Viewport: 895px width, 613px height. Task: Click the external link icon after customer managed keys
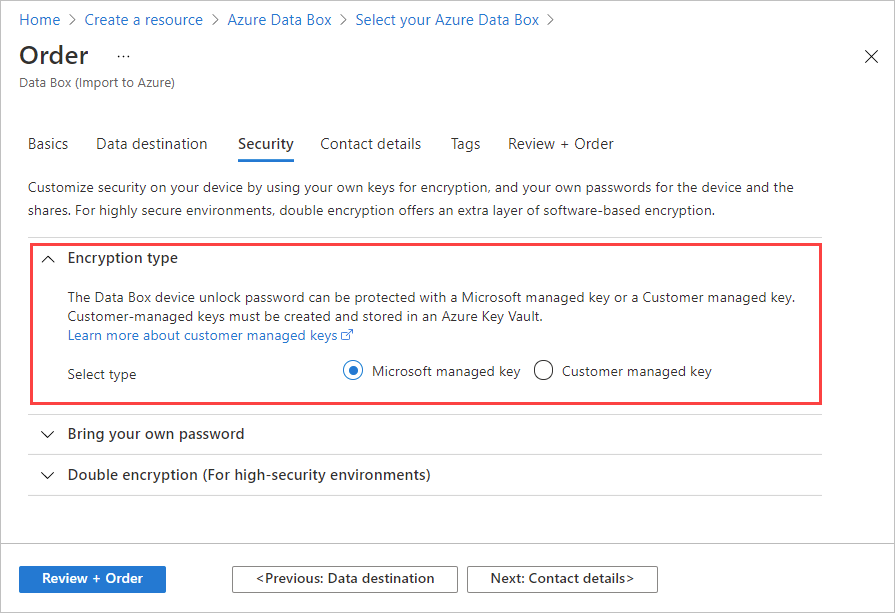click(347, 334)
